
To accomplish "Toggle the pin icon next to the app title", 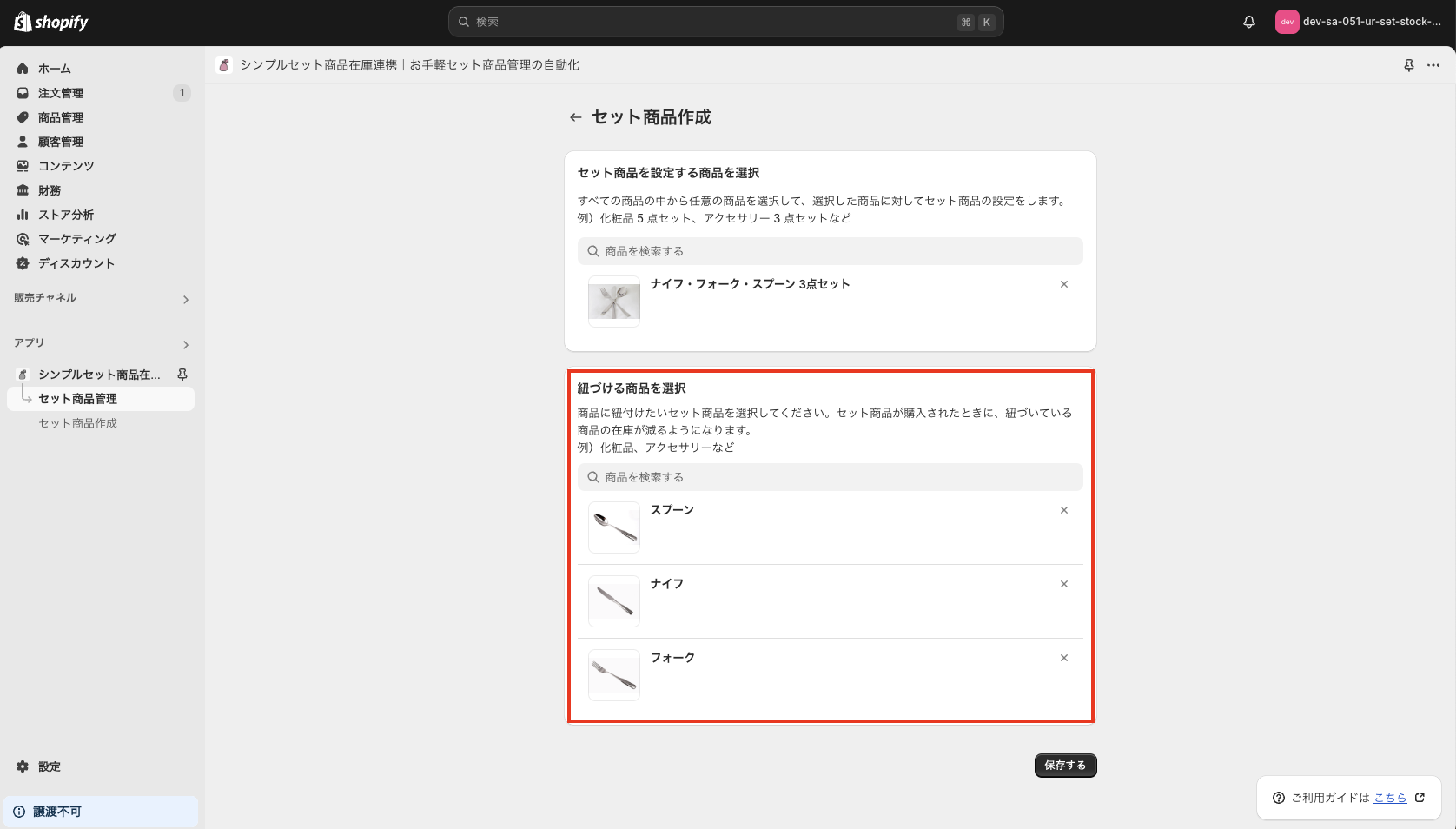I will tap(182, 375).
